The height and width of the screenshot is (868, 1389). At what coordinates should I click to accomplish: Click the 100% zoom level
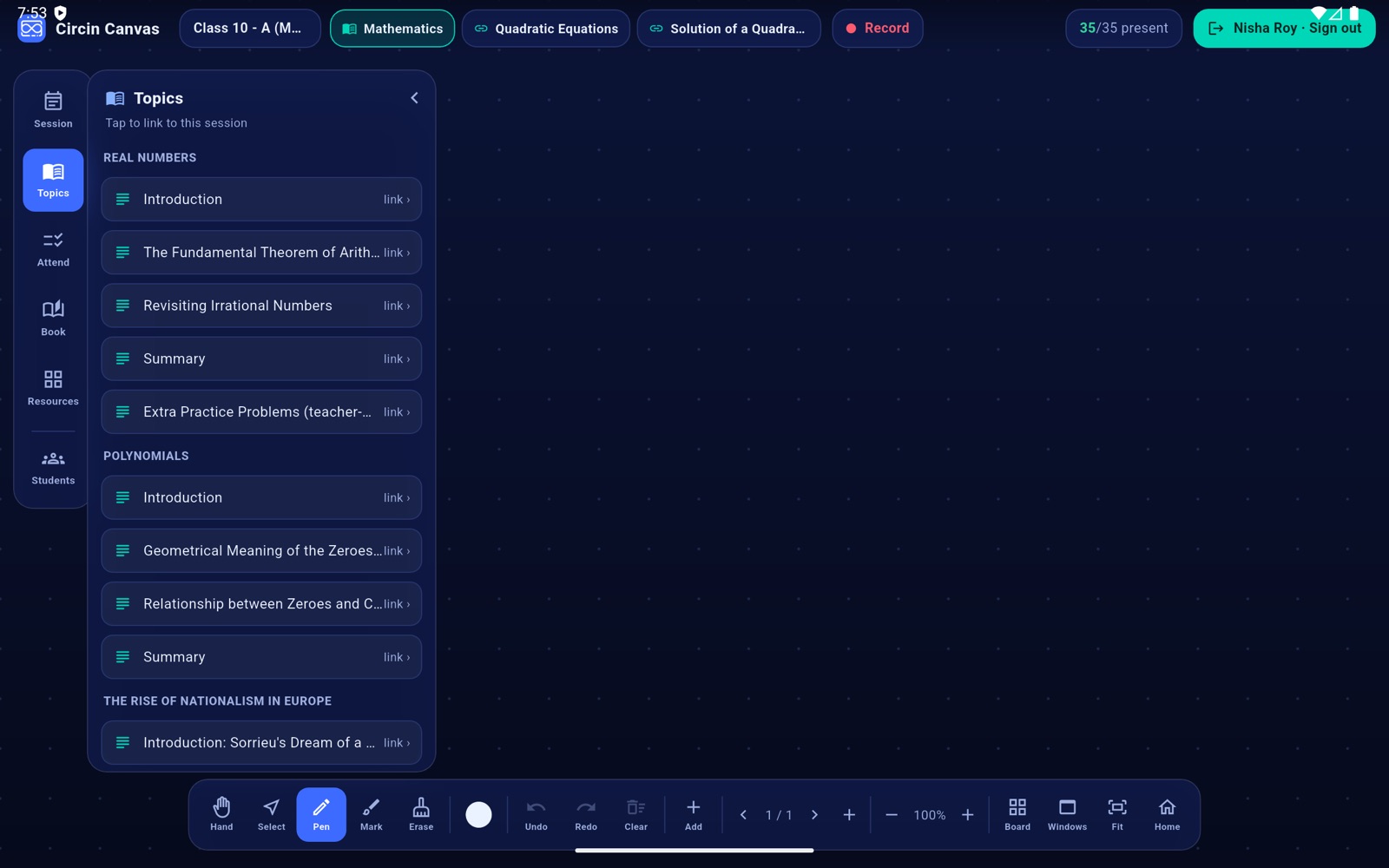point(929,815)
